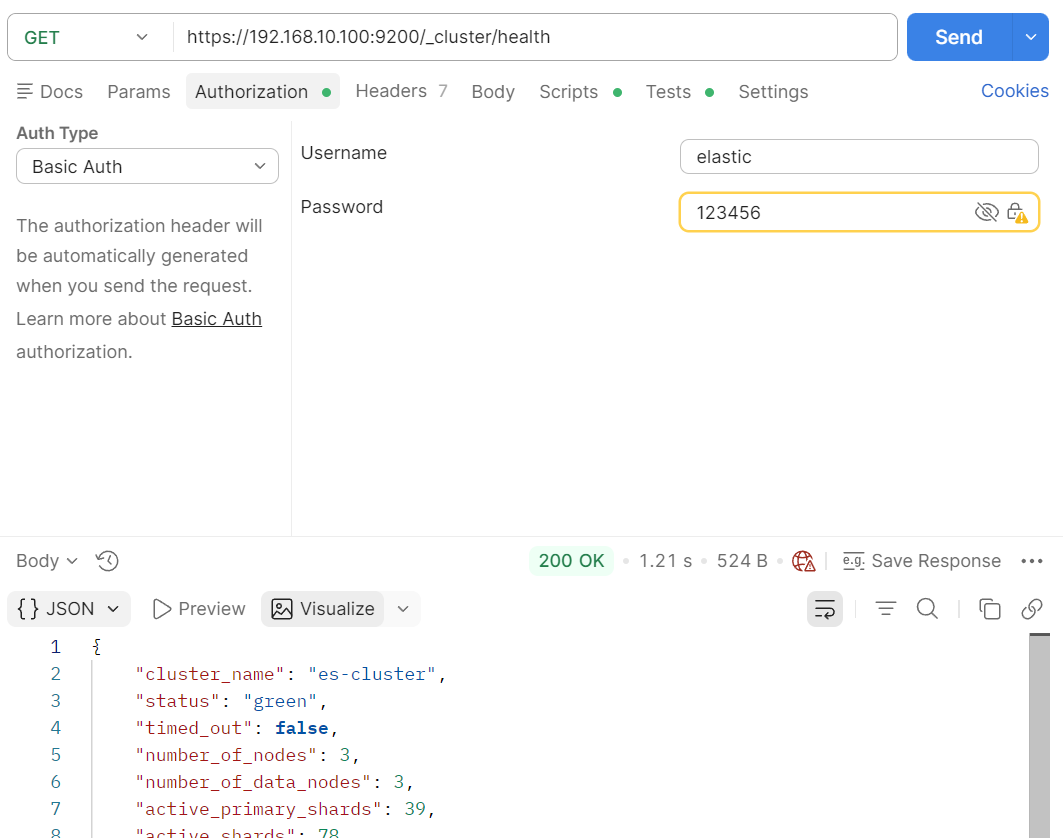Expand the Send button arrow options
The image size is (1063, 838).
pos(1031,37)
